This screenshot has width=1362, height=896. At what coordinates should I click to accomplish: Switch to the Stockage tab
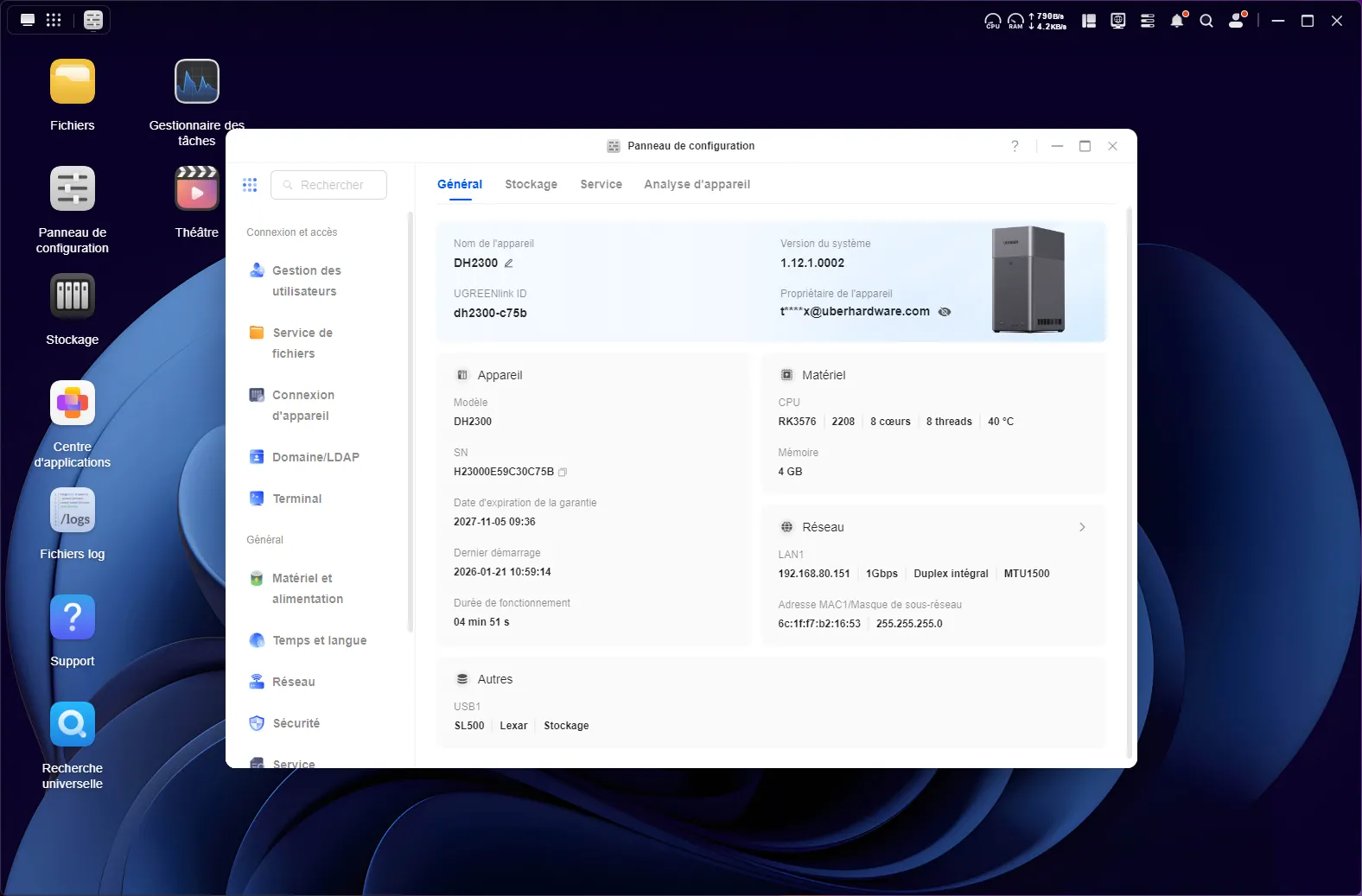pos(531,185)
